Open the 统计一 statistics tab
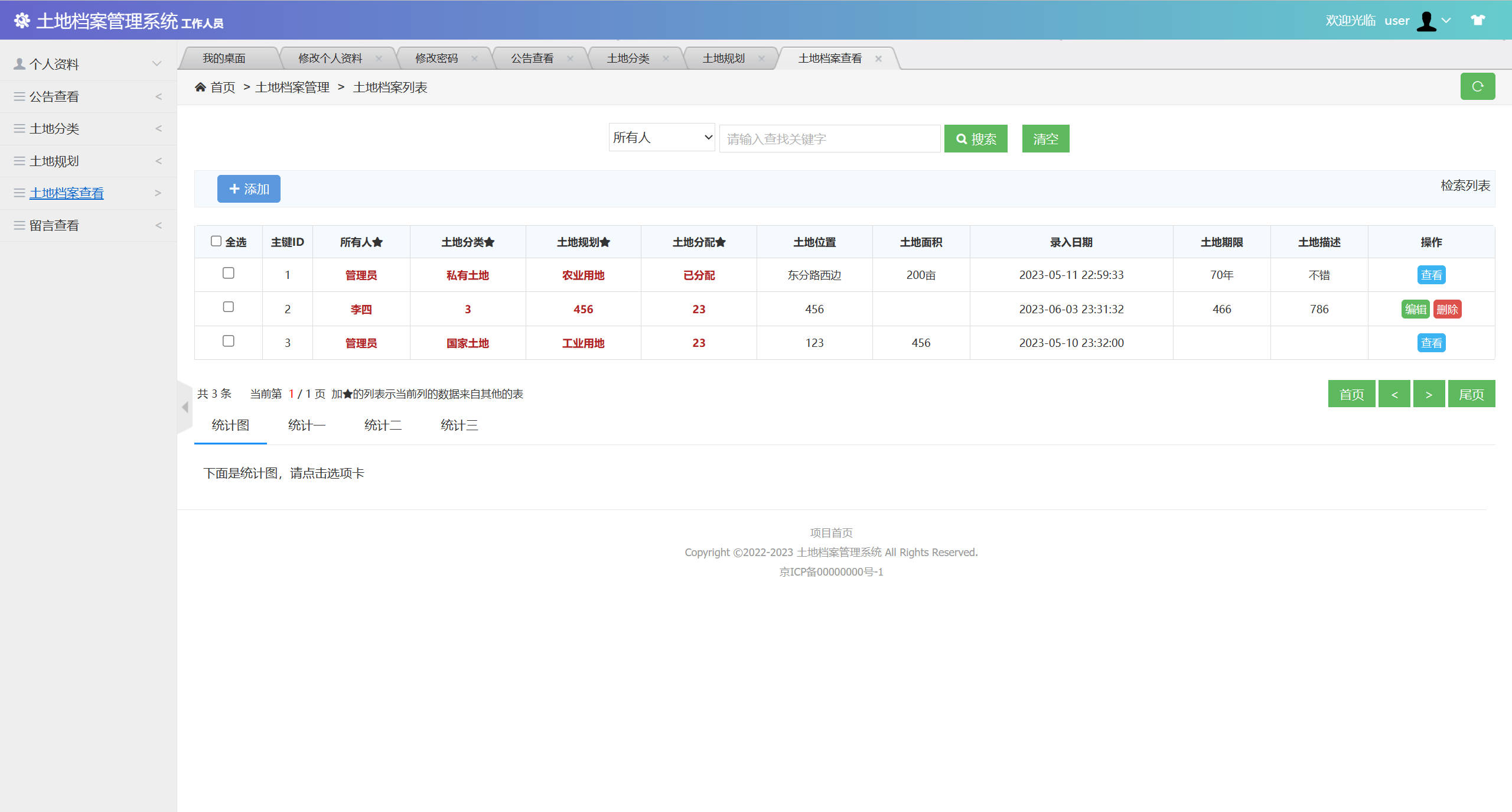The height and width of the screenshot is (812, 1512). [307, 425]
